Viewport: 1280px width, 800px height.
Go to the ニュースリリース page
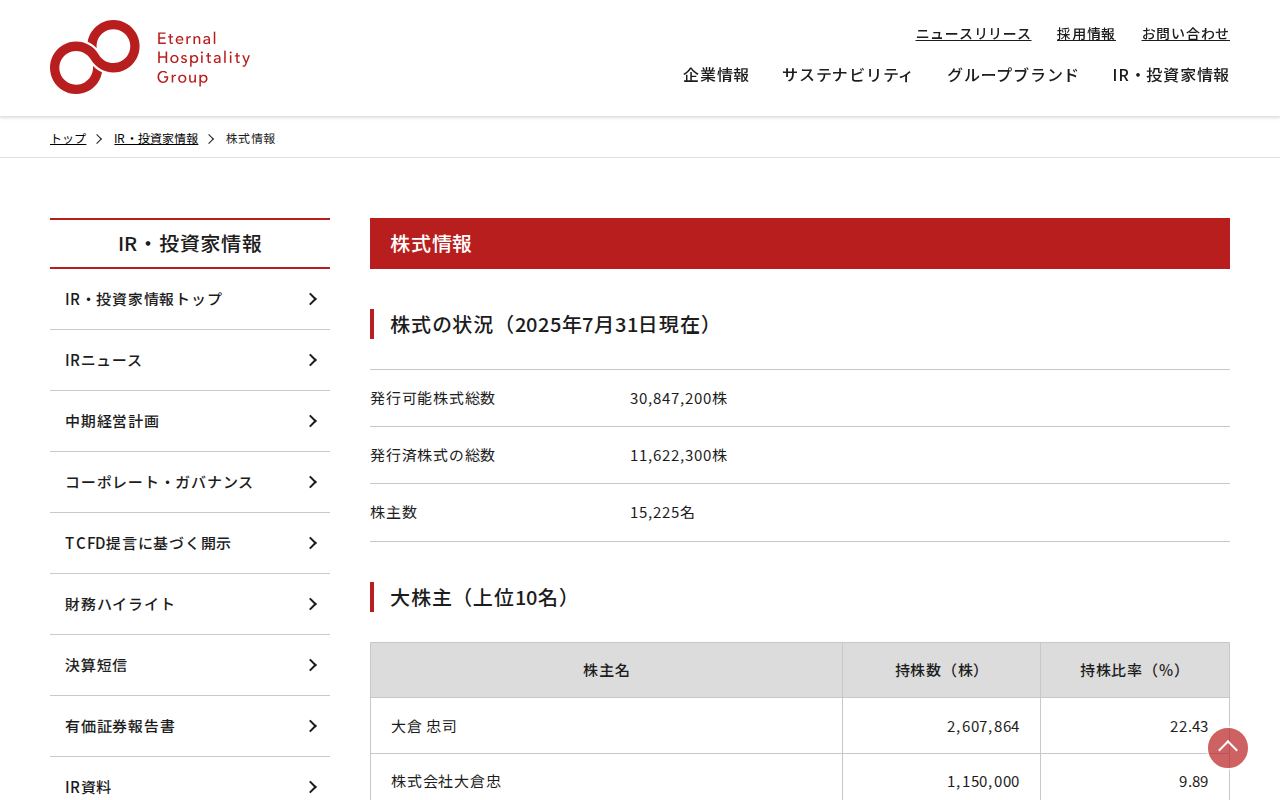point(973,34)
